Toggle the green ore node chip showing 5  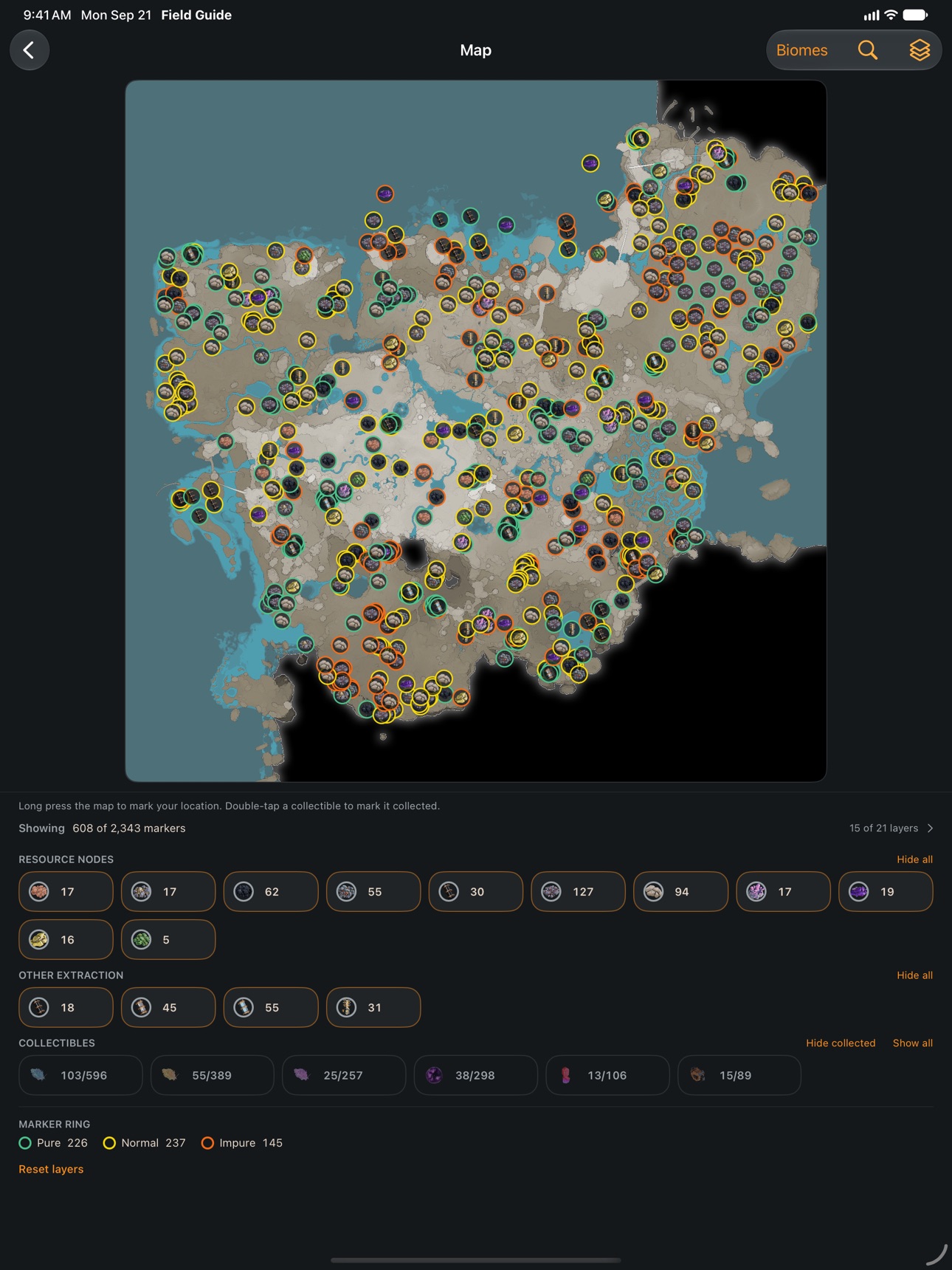(168, 940)
